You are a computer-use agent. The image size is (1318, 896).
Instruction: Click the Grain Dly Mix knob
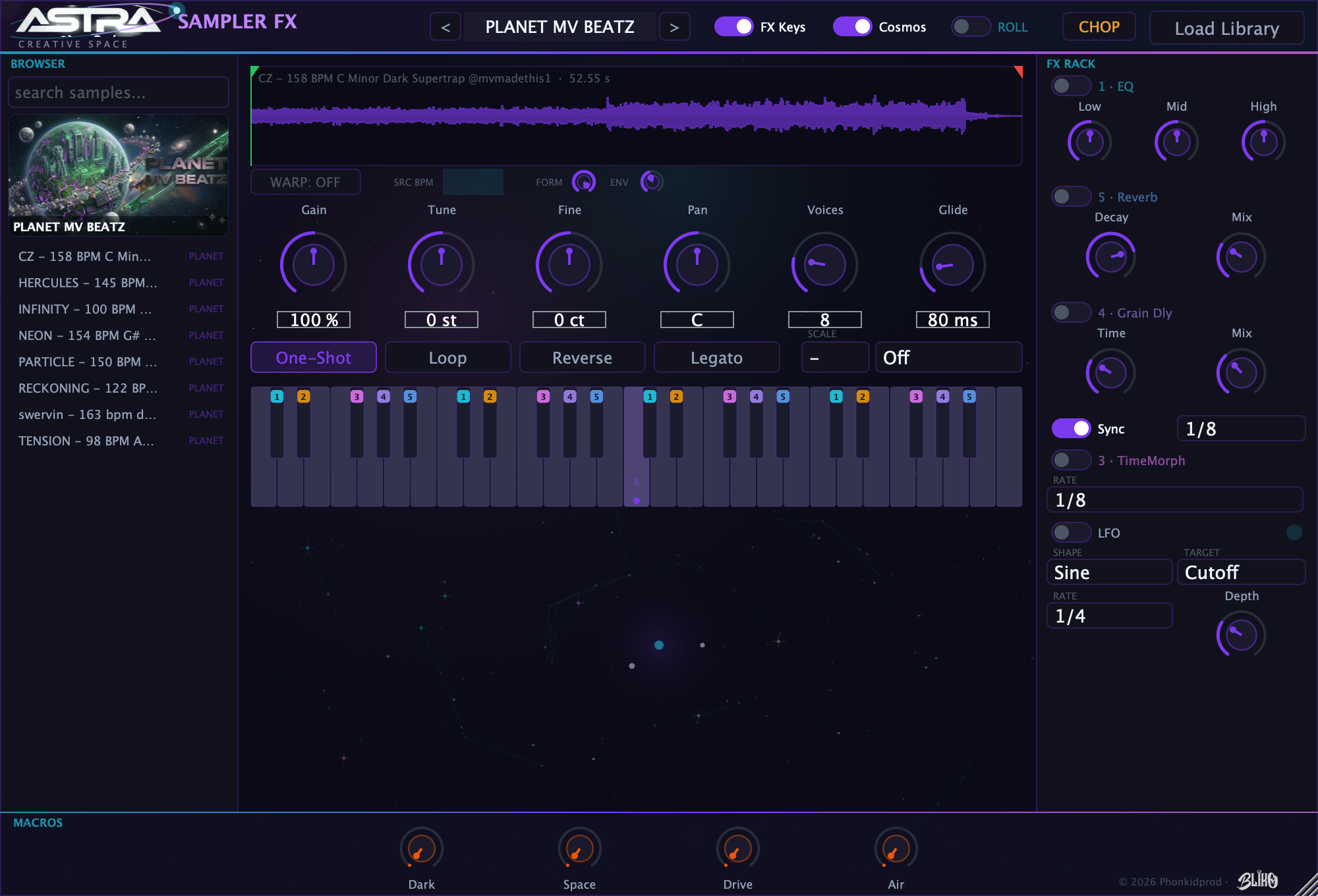click(1242, 372)
